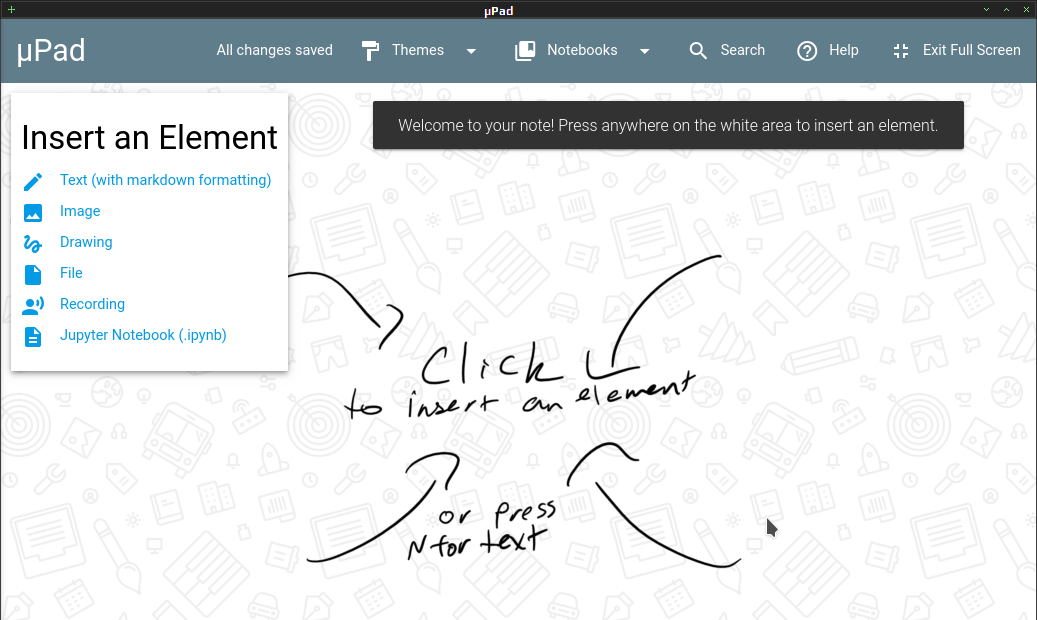This screenshot has width=1037, height=620.
Task: Click the Exit Full Screen icon
Action: pos(901,51)
